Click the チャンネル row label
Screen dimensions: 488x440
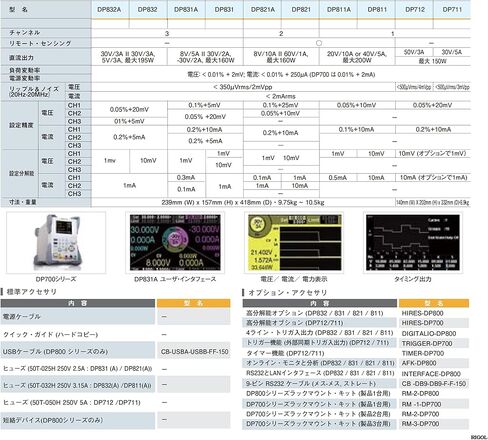click(25, 32)
